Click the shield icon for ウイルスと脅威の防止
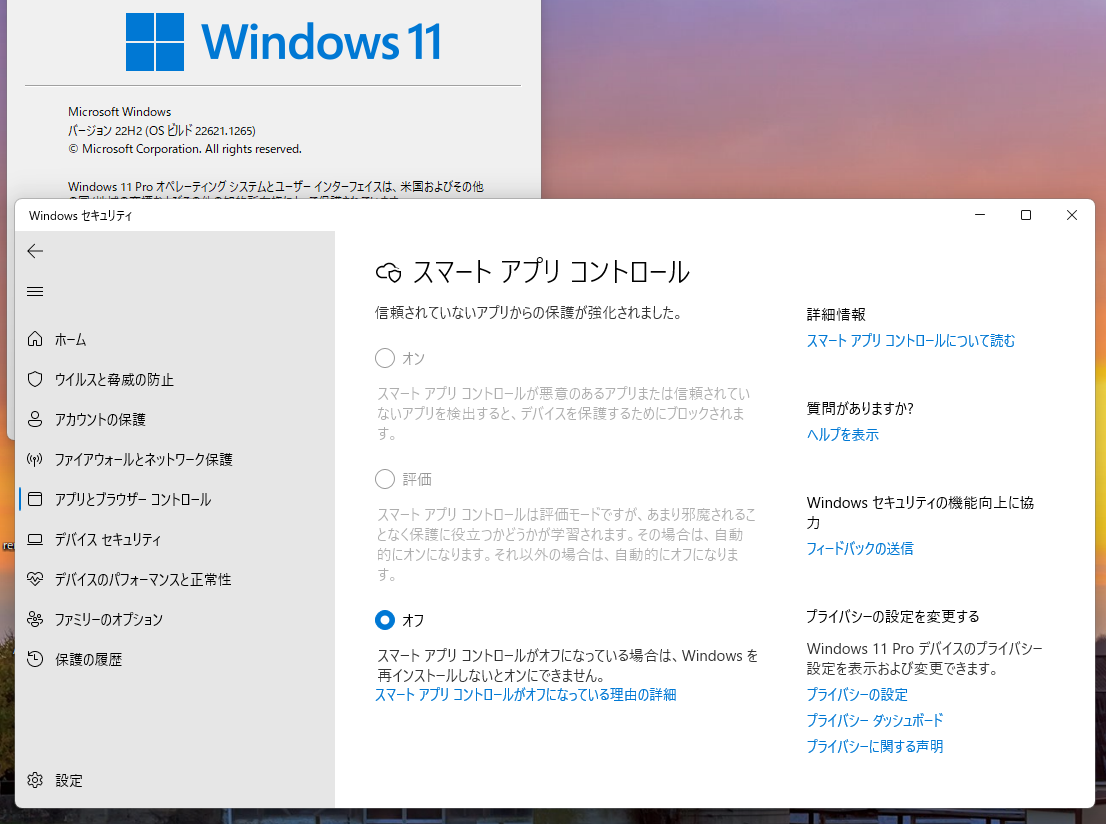Image resolution: width=1106 pixels, height=824 pixels. pos(35,380)
